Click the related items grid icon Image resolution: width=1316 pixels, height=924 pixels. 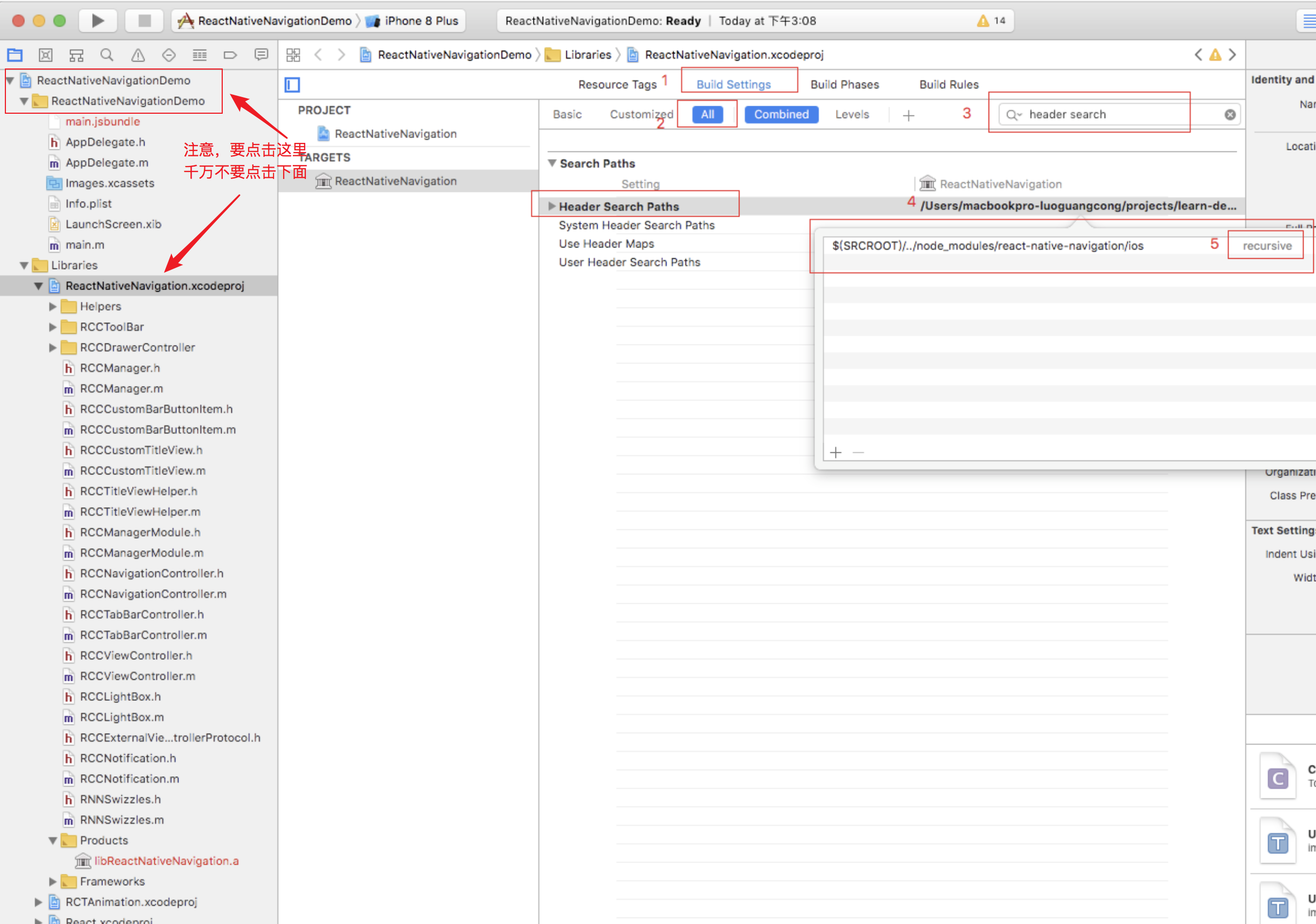coord(293,55)
